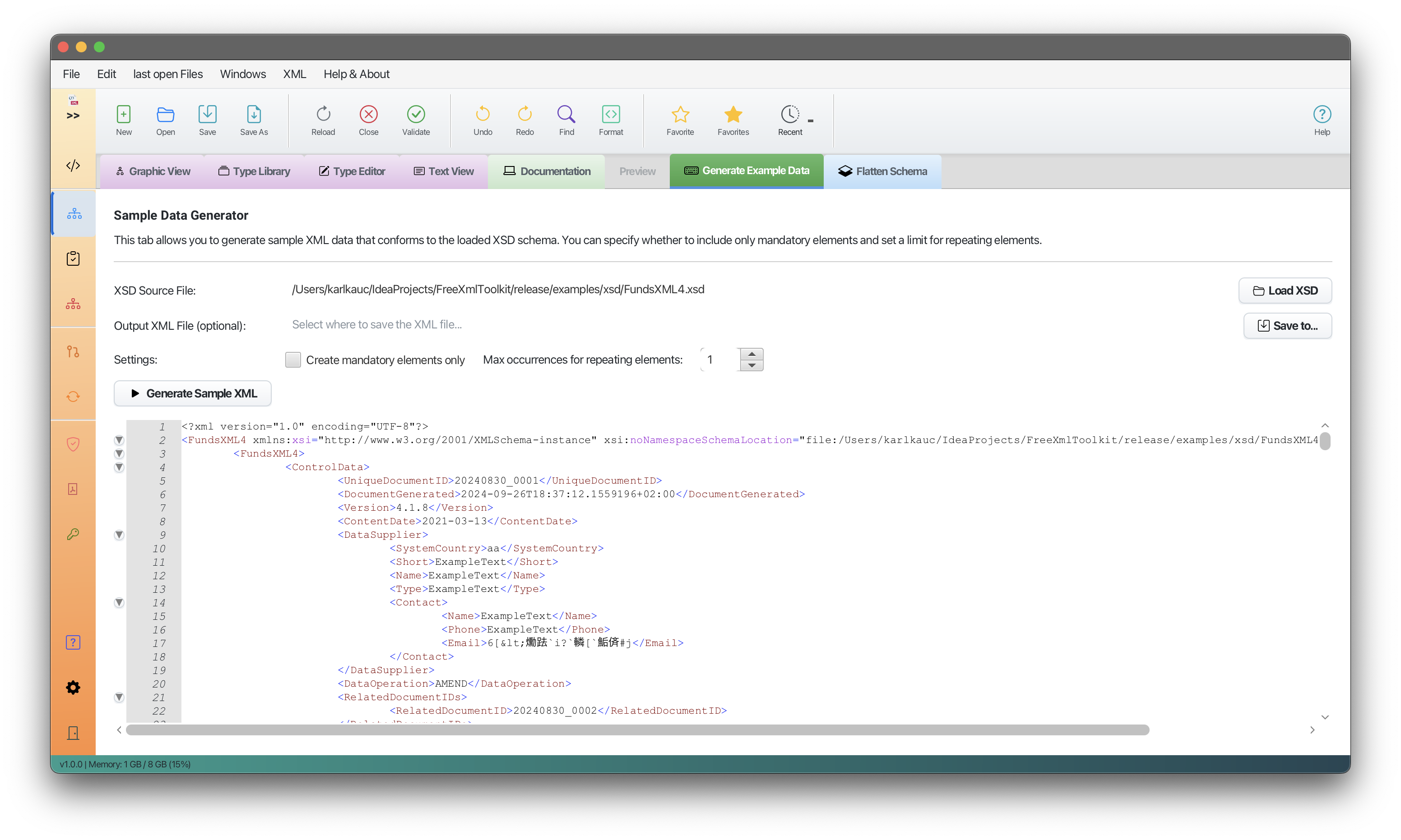Collapse the Contact element disclosure triangle

pos(119,602)
